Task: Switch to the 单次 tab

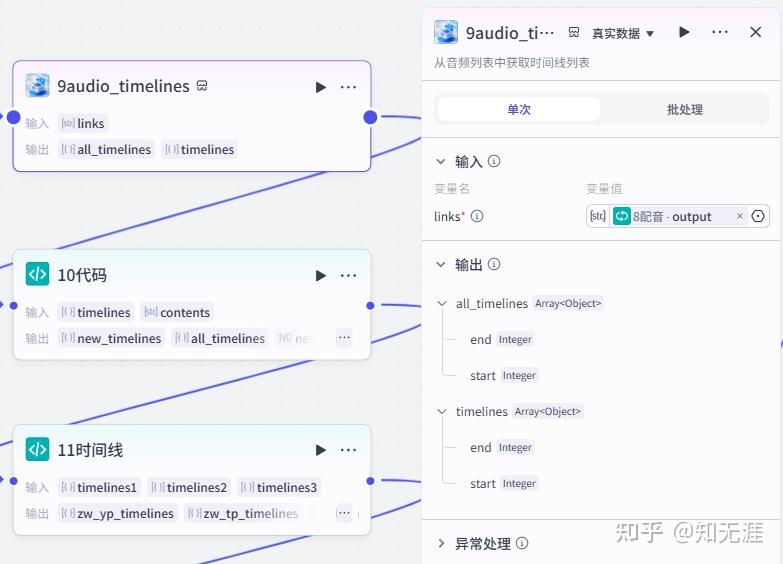Action: [x=519, y=109]
